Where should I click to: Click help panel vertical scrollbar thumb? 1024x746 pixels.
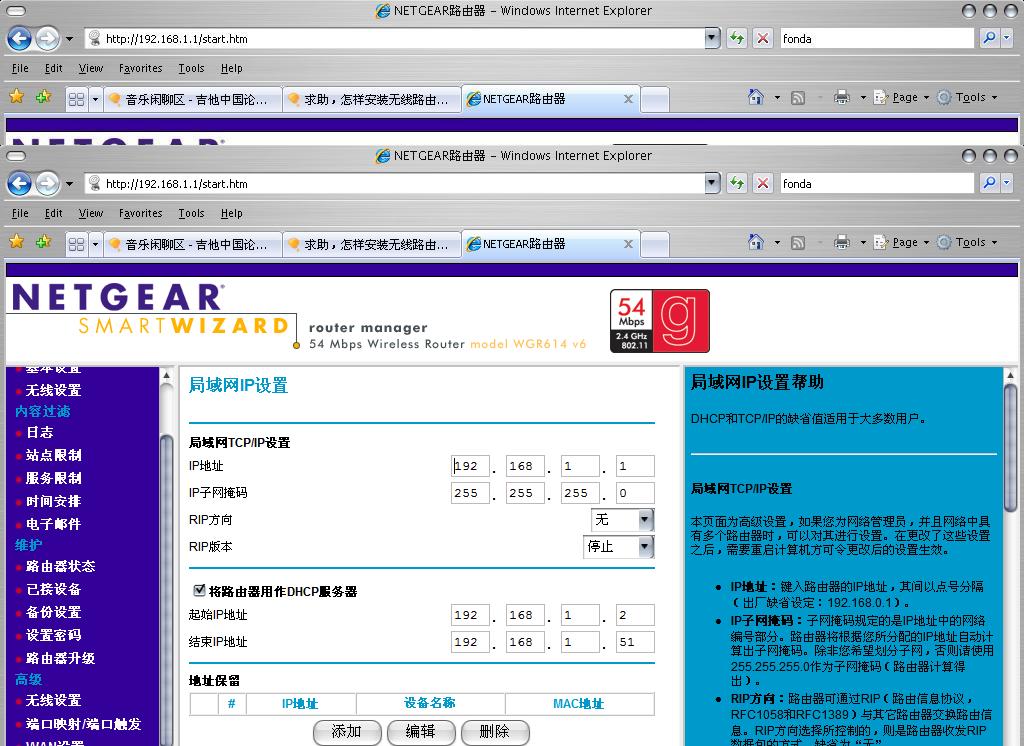coord(1010,447)
